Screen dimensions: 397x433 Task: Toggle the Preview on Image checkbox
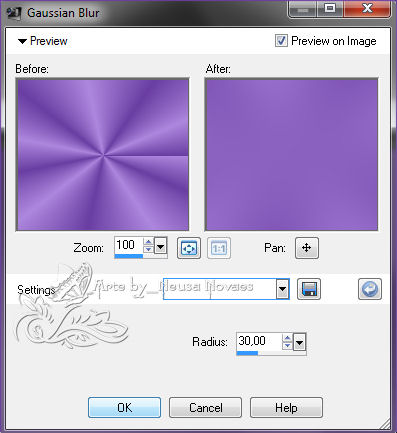[x=281, y=41]
